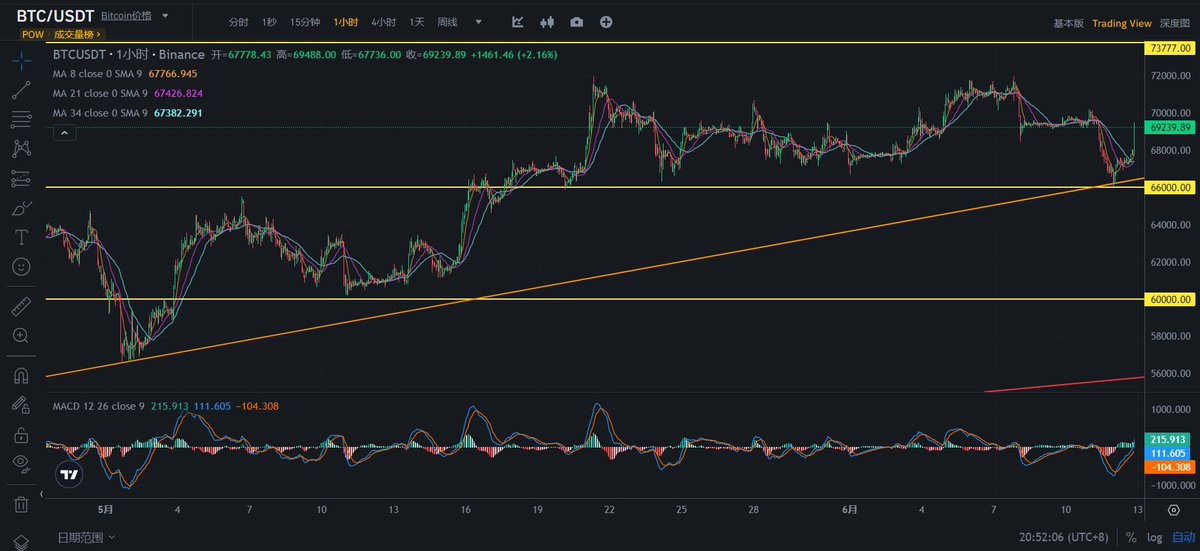Image resolution: width=1200 pixels, height=551 pixels.
Task: Click the 60000.00 price line label
Action: pyautogui.click(x=1168, y=299)
